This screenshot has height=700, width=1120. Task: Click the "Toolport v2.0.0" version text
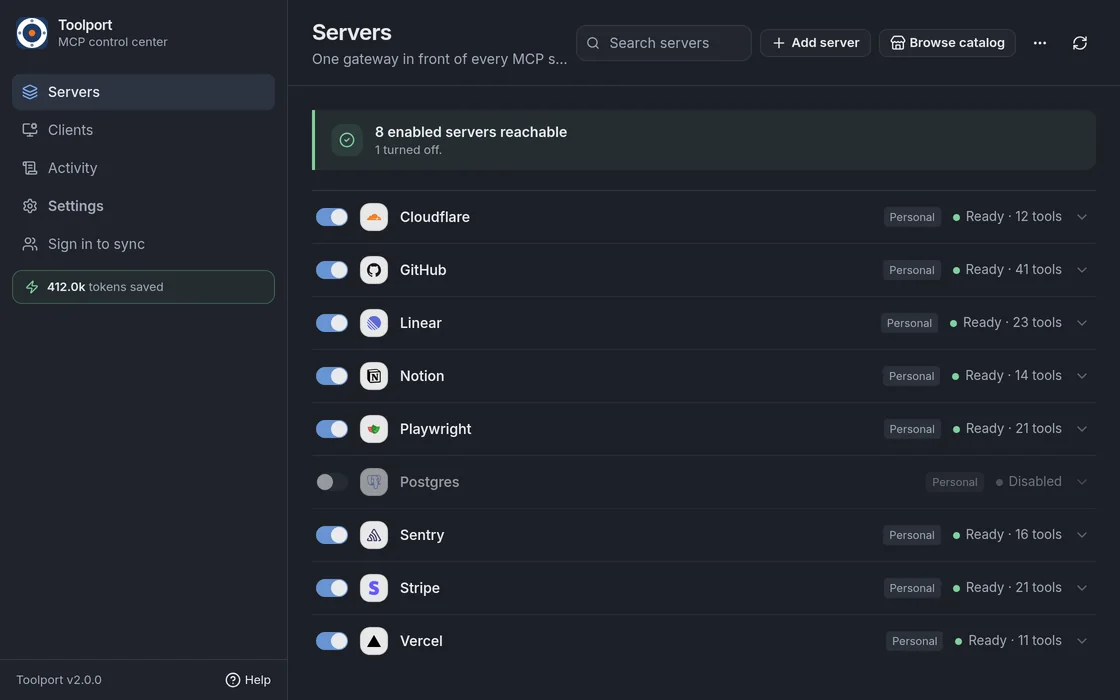click(x=59, y=680)
